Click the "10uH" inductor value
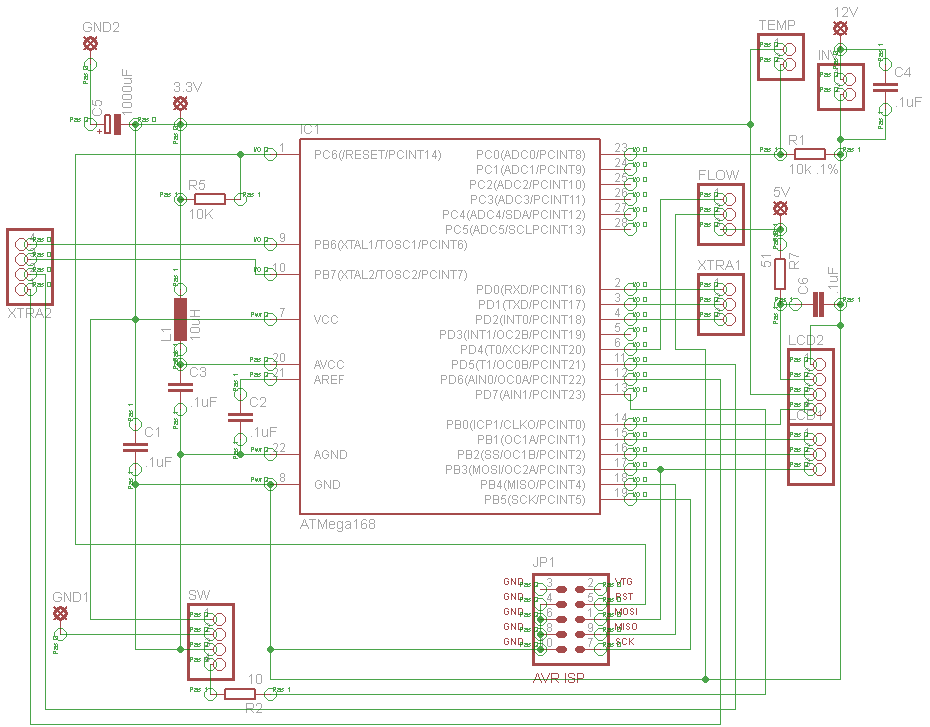Viewport: 930px width, 727px height. point(195,324)
